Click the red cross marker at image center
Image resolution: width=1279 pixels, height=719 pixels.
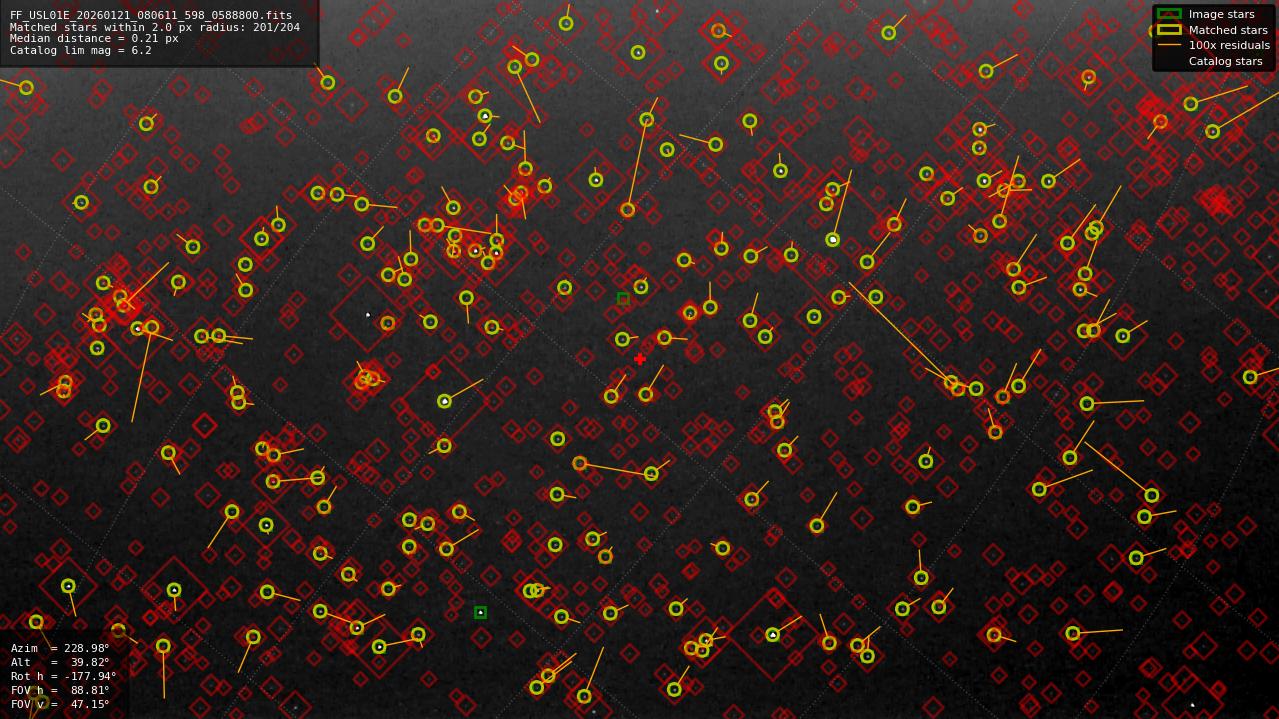click(x=640, y=359)
